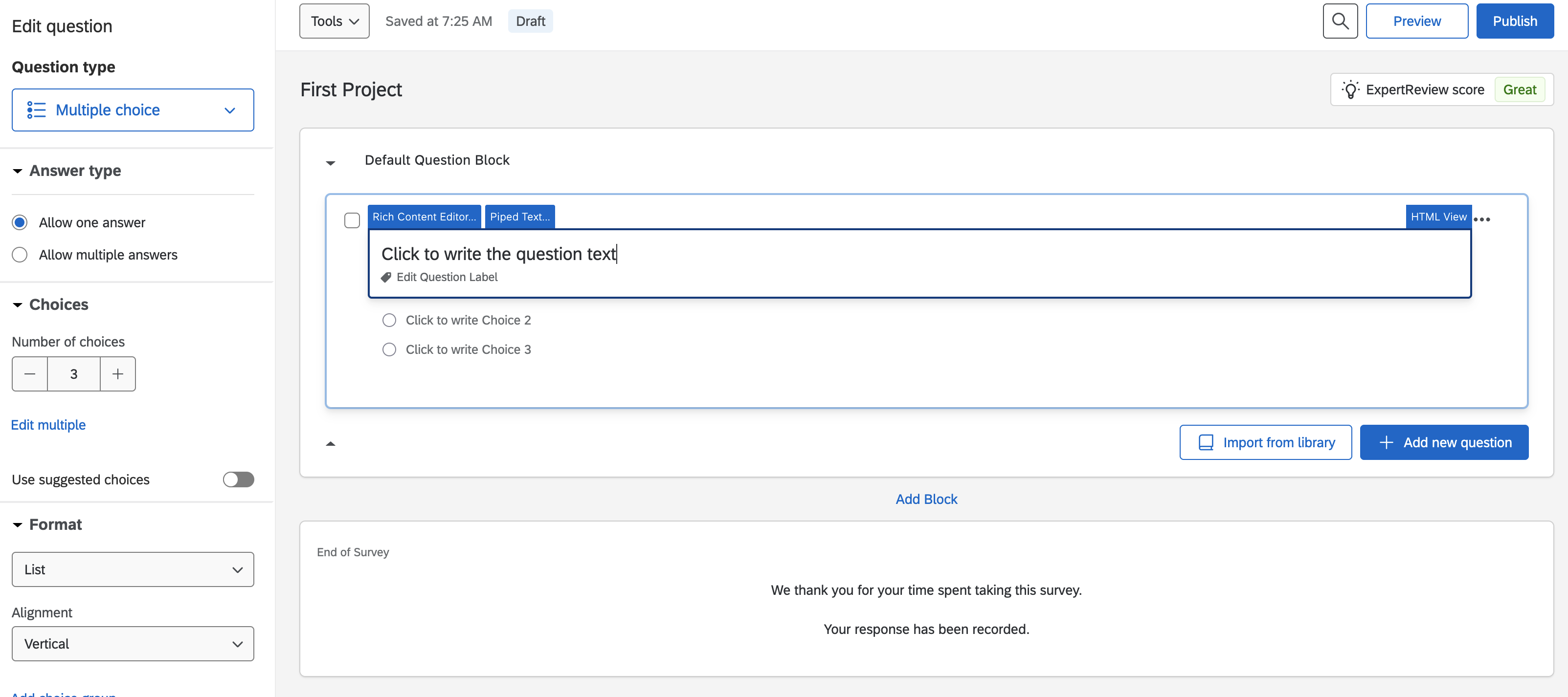Open the Tools dropdown menu
Image resolution: width=1568 pixels, height=697 pixels.
[334, 22]
